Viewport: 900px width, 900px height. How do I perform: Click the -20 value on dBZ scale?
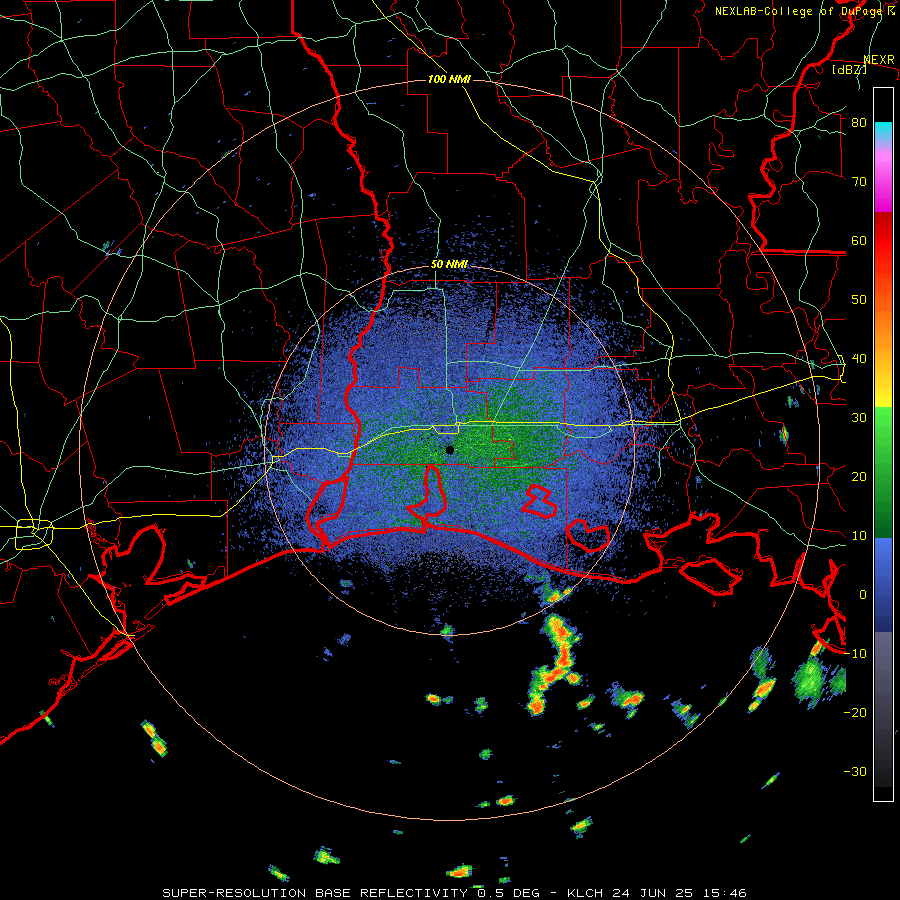[x=855, y=713]
